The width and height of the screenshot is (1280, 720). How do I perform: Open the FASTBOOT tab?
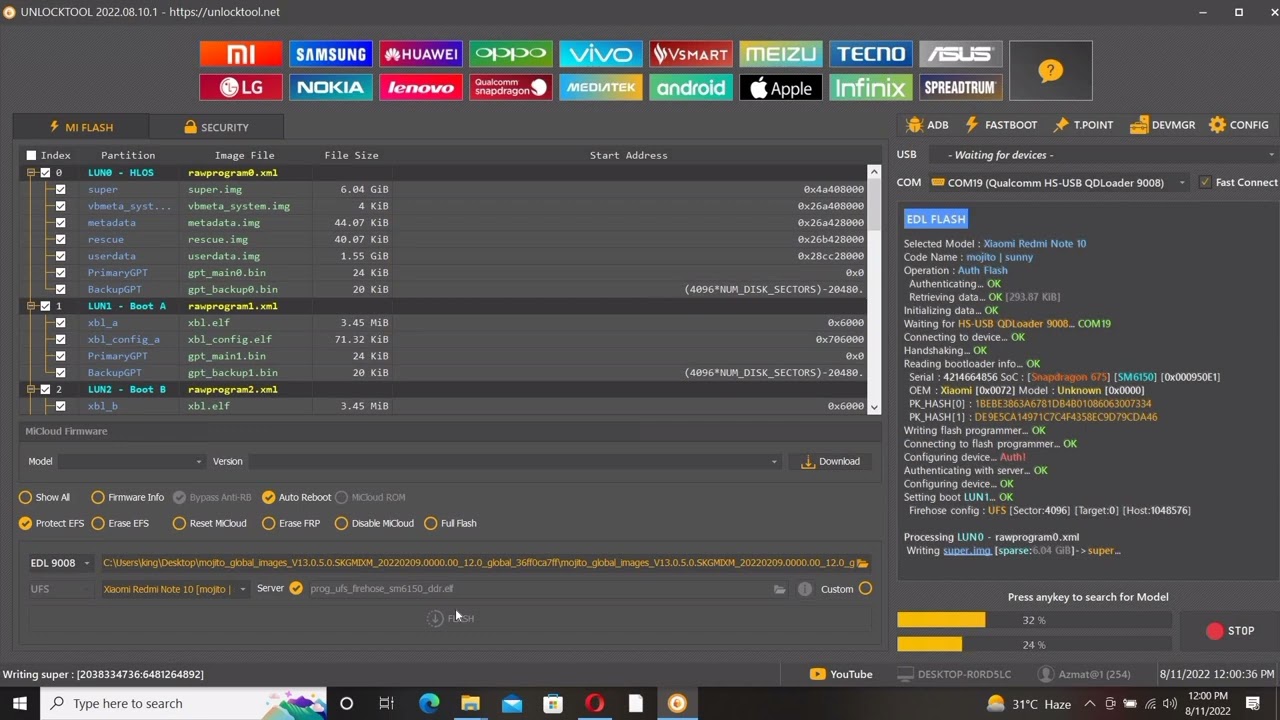1000,125
